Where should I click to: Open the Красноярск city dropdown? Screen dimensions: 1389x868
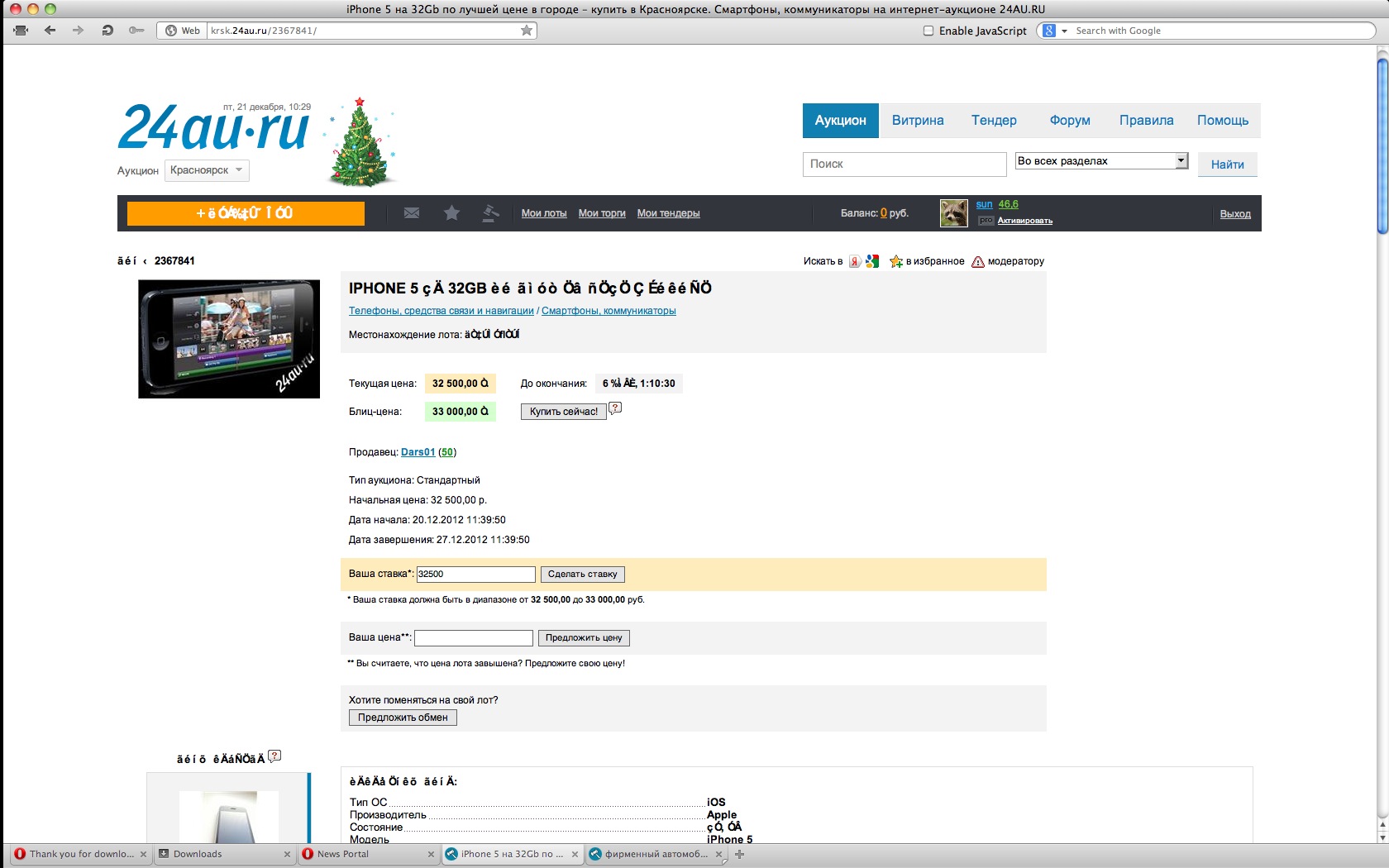tap(207, 170)
